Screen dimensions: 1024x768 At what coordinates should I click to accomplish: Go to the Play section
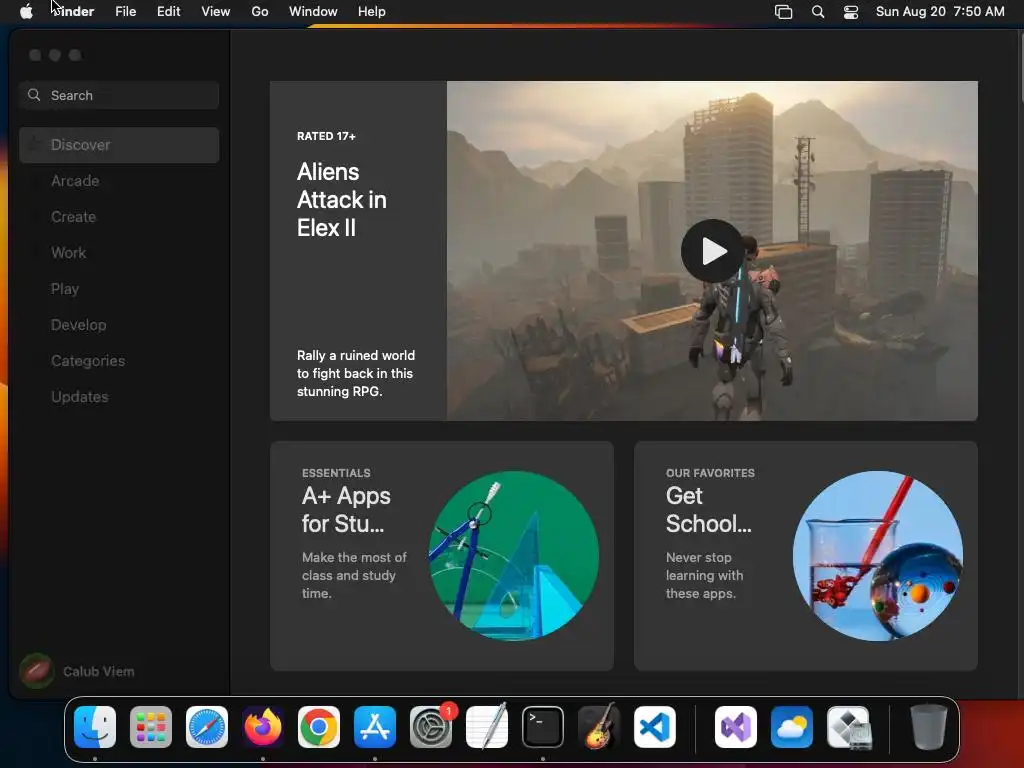coord(65,289)
